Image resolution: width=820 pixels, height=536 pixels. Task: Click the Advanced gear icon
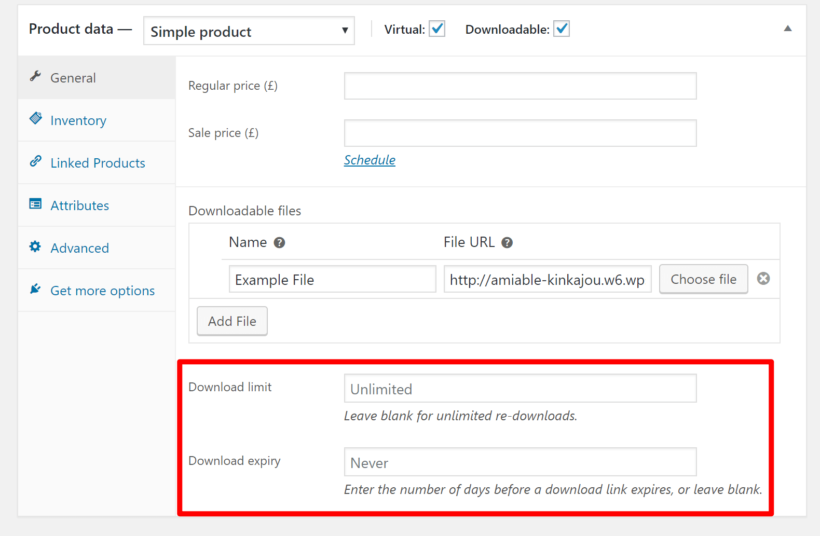click(35, 246)
